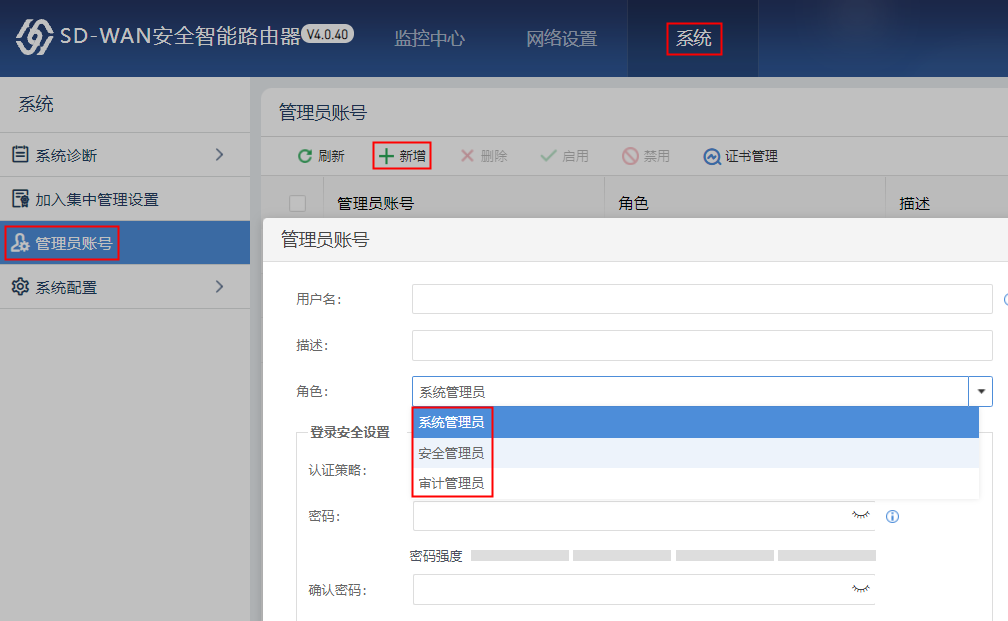Select 管理员账号 in the sidebar
This screenshot has height=621, width=1008.
point(74,243)
